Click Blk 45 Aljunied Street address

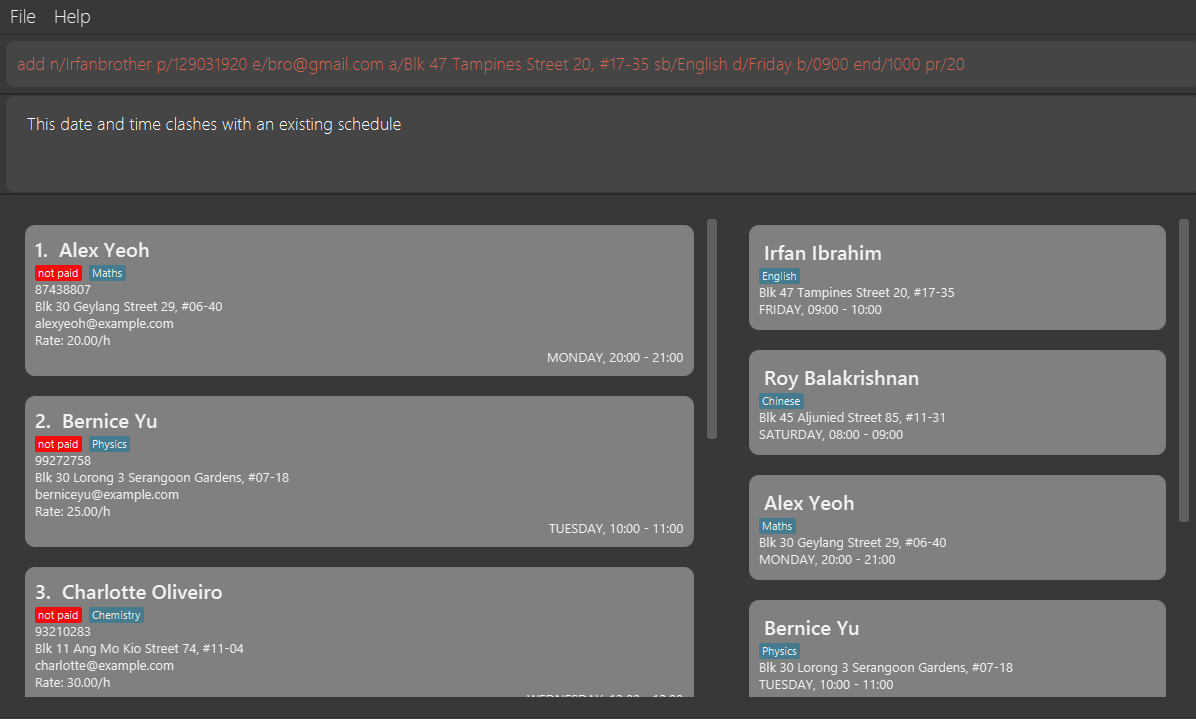click(852, 418)
